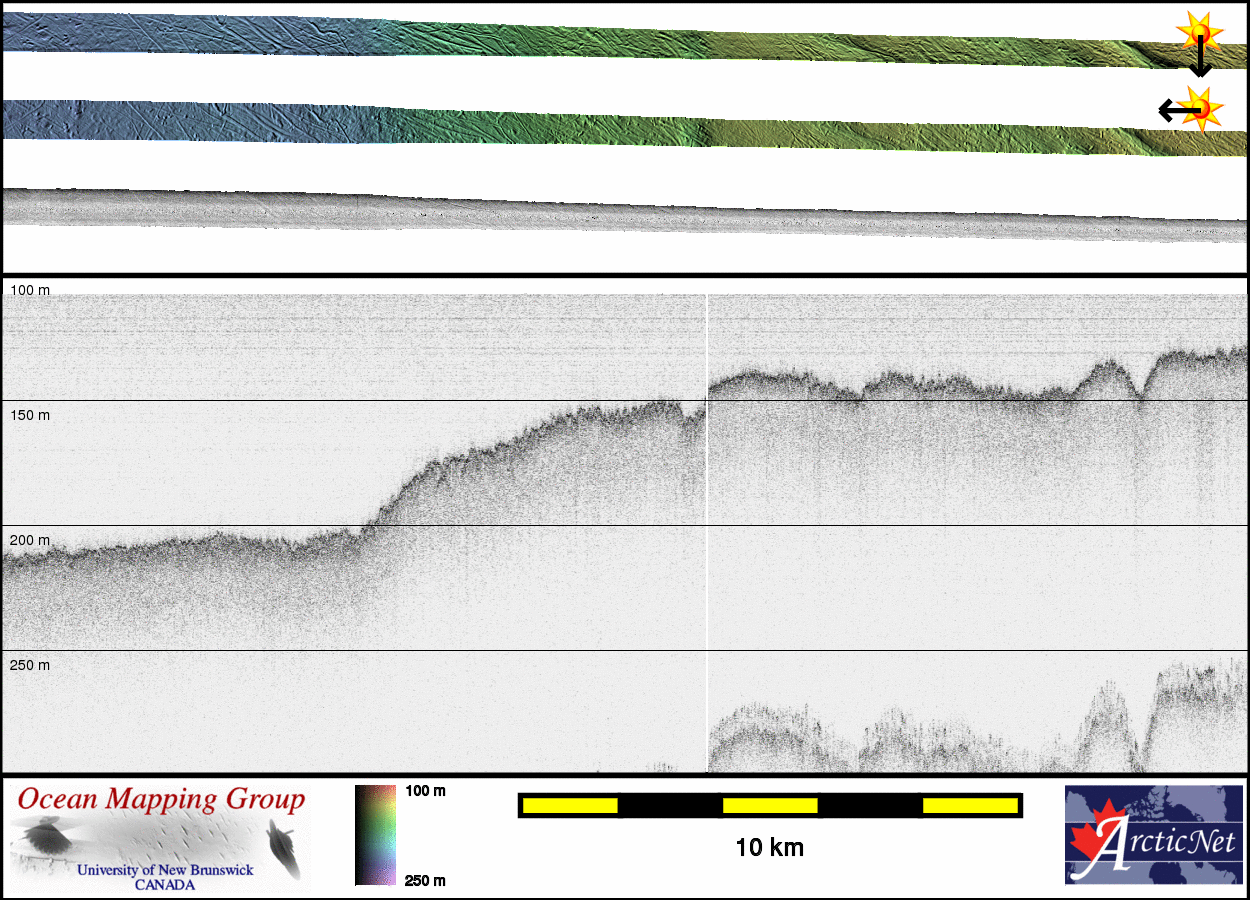The width and height of the screenshot is (1250, 900).
Task: Click the 10 km scale label
Action: [x=769, y=848]
